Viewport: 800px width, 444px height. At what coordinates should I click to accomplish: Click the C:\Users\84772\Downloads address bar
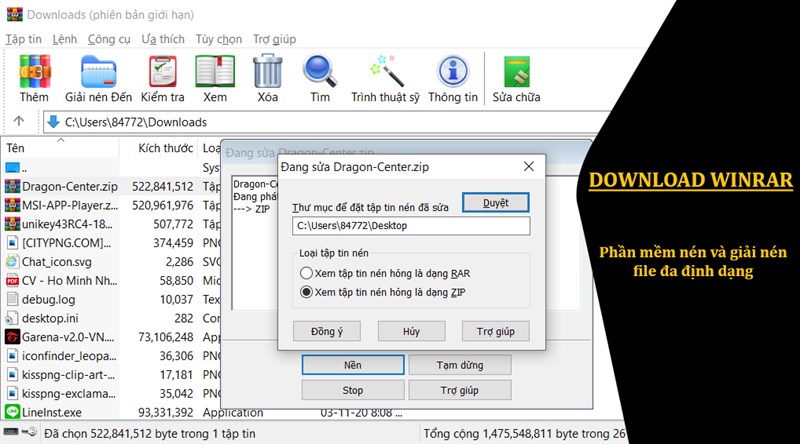click(327, 122)
